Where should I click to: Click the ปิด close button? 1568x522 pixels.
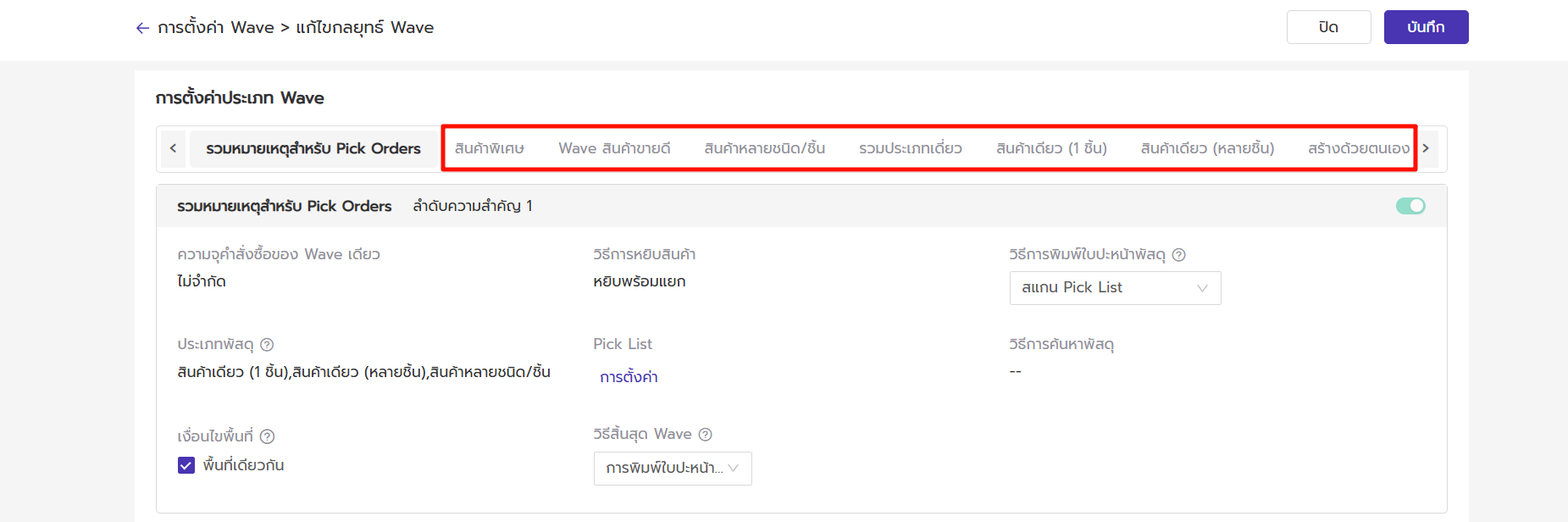click(1327, 27)
